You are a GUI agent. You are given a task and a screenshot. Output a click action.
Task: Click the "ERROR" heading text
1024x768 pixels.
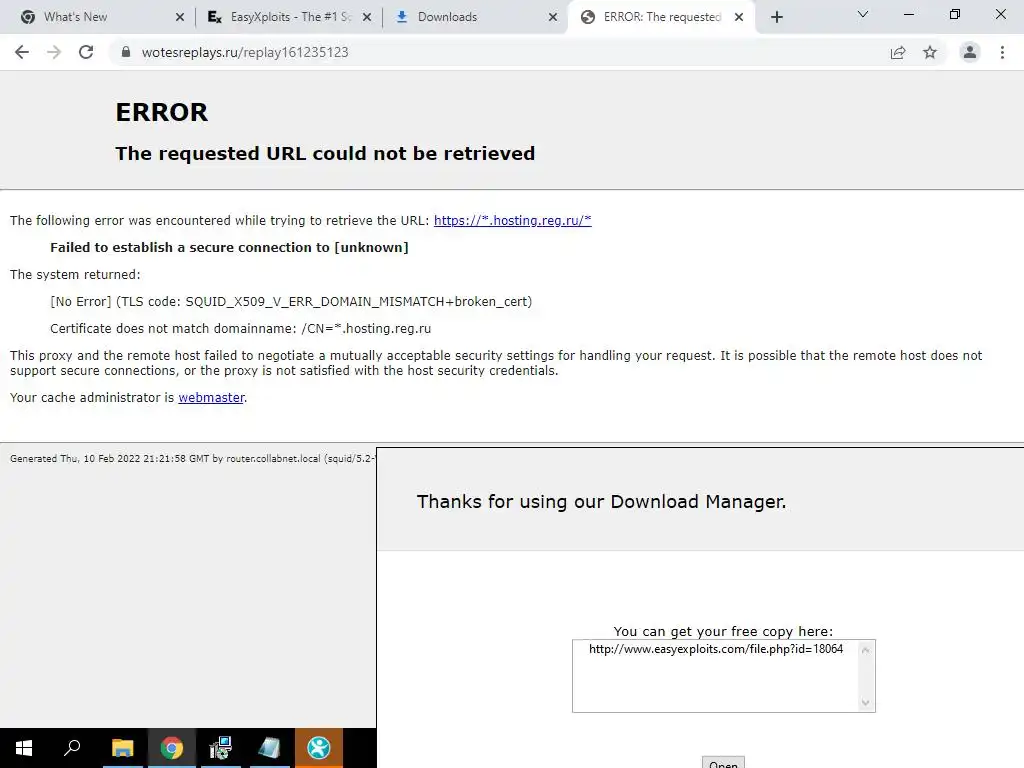point(161,112)
